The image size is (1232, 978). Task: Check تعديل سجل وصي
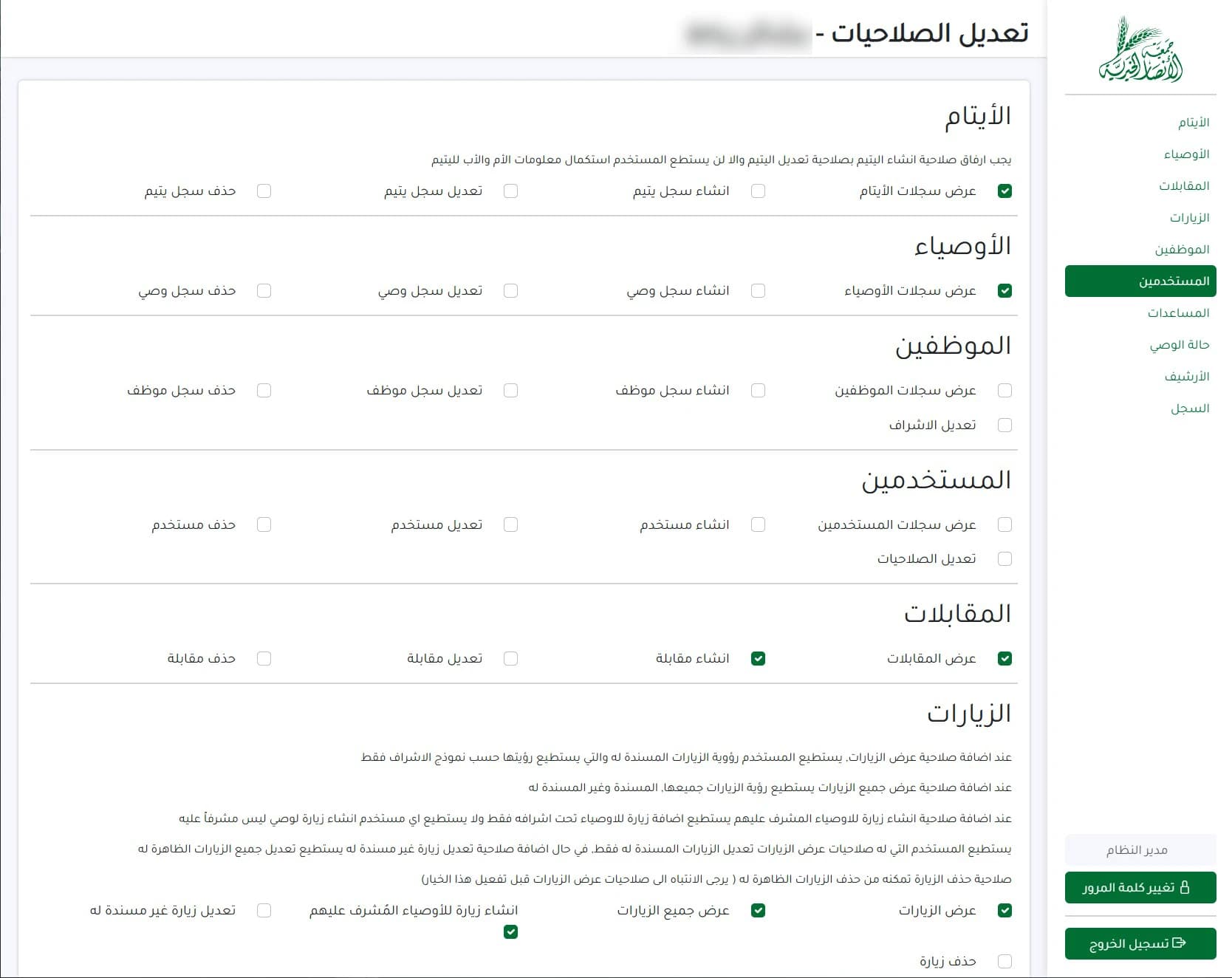[510, 291]
